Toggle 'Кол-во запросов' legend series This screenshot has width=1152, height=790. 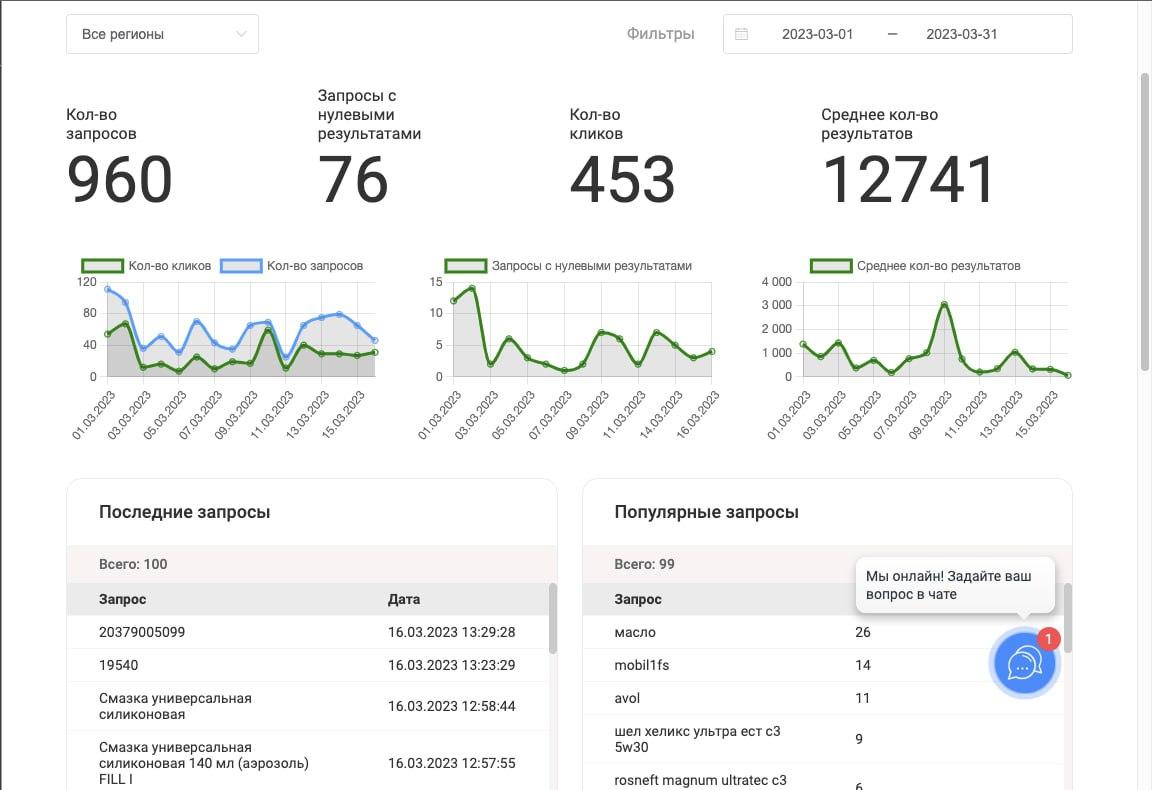291,266
